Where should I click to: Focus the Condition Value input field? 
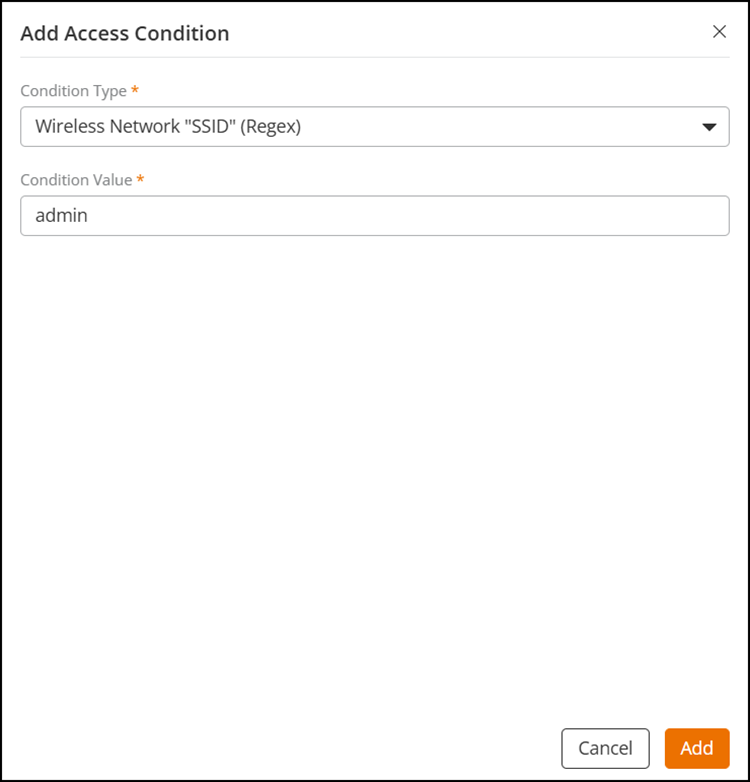click(x=375, y=215)
